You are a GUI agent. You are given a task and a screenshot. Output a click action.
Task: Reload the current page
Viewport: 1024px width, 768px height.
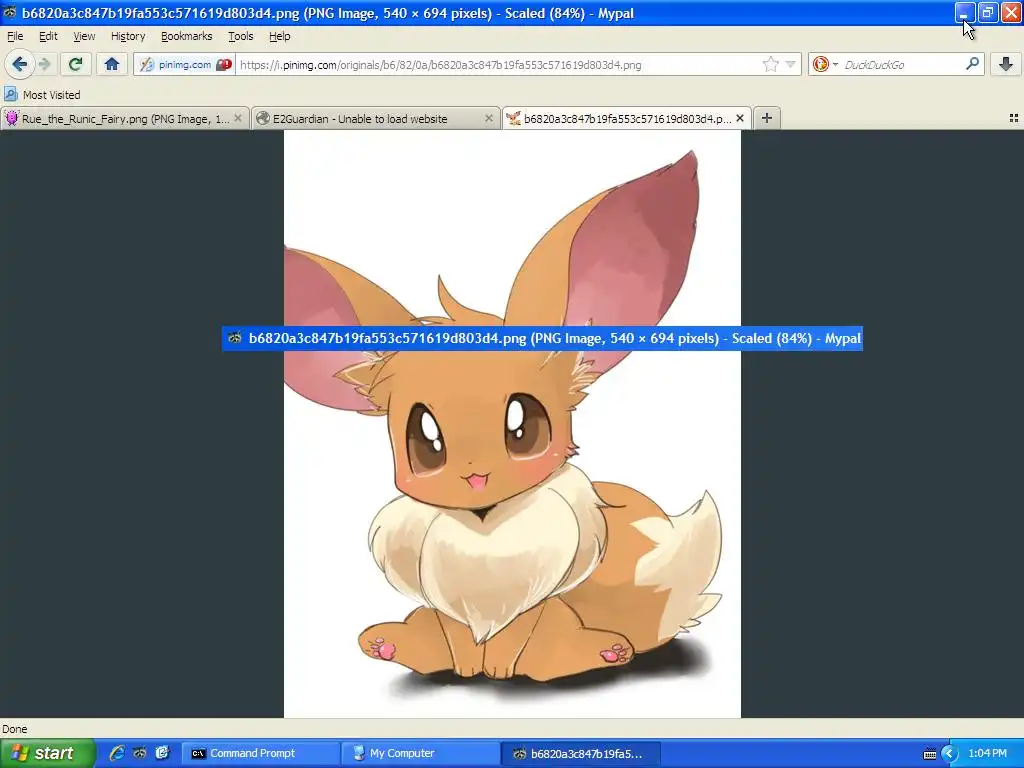(x=75, y=64)
